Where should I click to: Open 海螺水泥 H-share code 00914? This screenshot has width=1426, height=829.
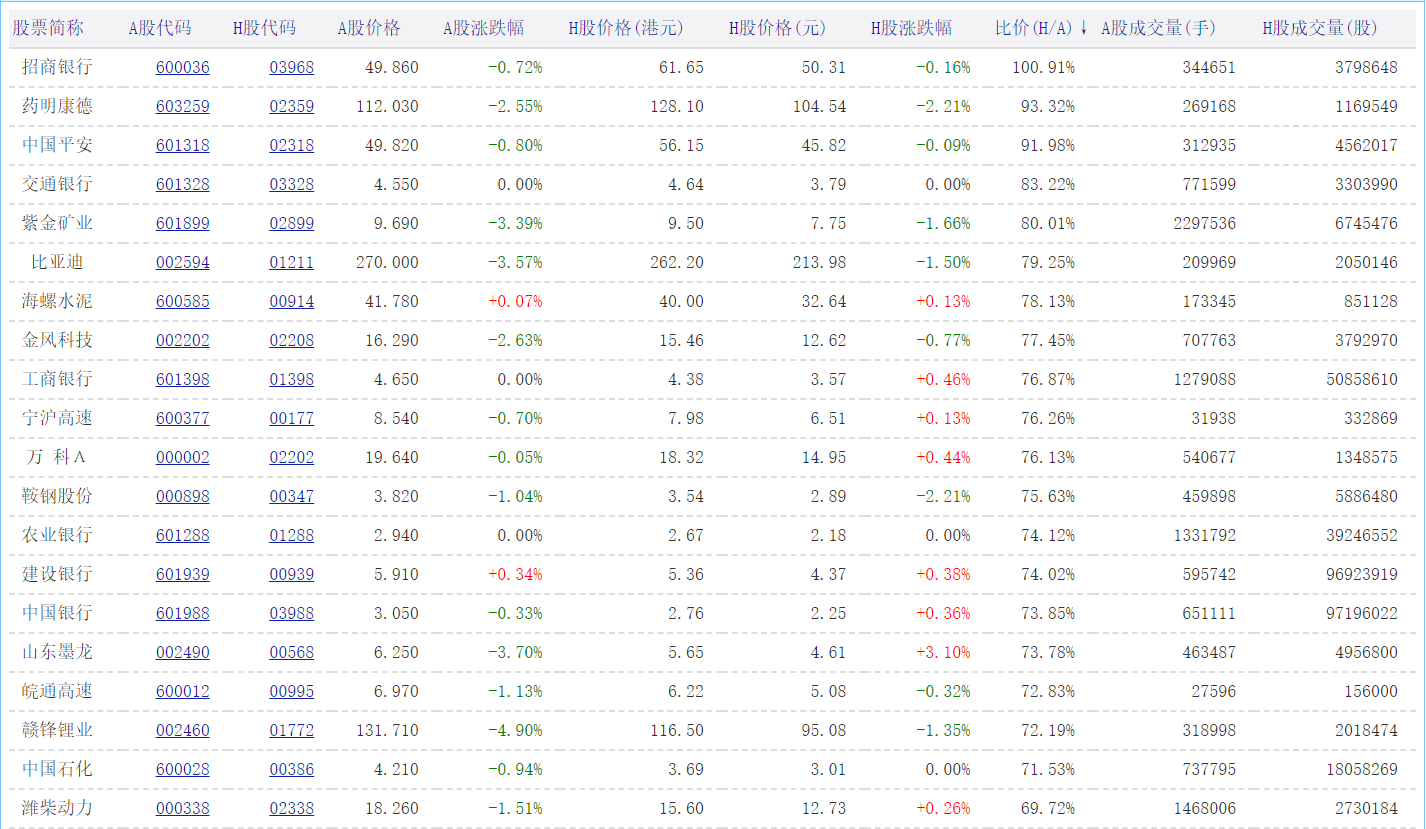coord(292,301)
